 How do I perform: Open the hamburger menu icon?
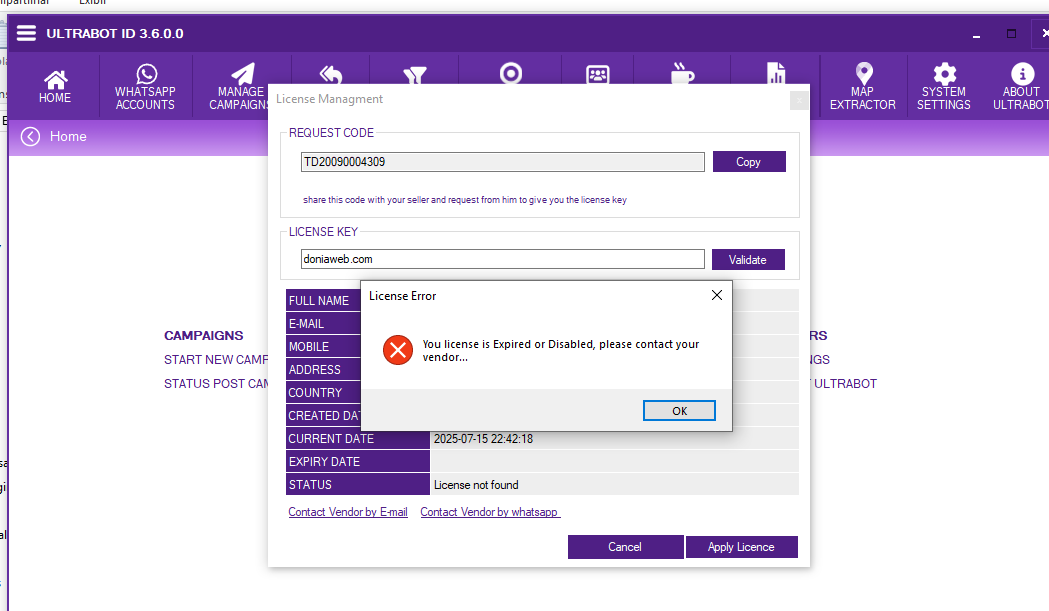26,33
